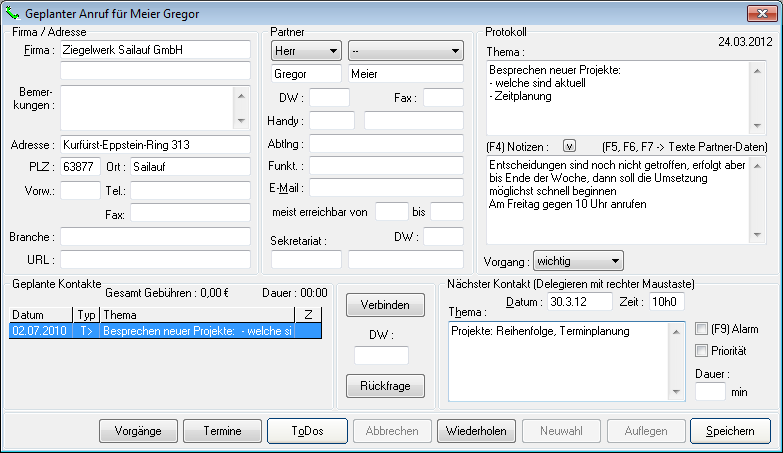Focus the E-Mail input field
This screenshot has width=783, height=453.
tap(385, 187)
